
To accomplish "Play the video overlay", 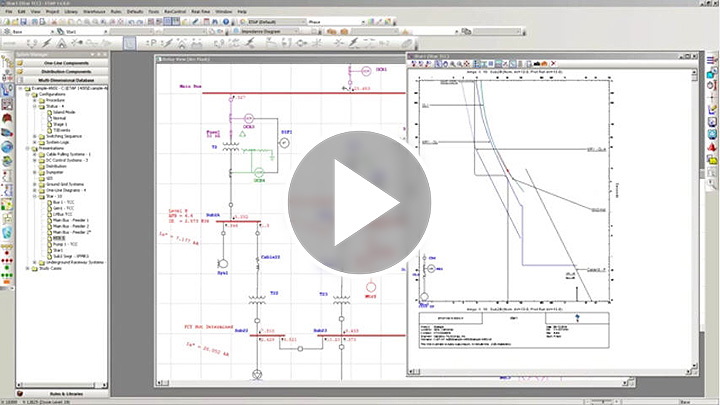I will [360, 202].
